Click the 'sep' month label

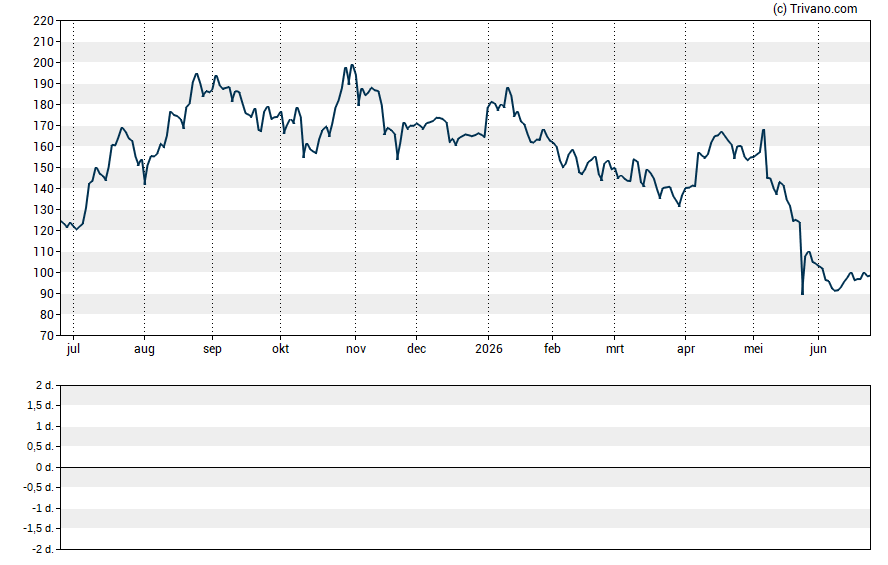(x=212, y=349)
